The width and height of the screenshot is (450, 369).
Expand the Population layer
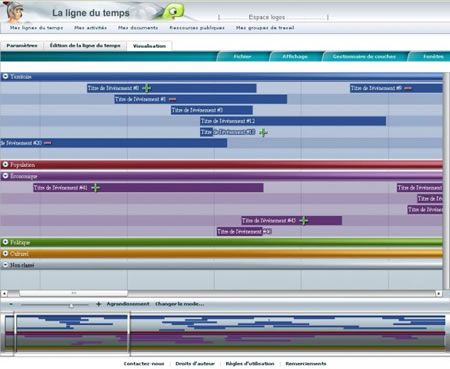tap(5, 164)
